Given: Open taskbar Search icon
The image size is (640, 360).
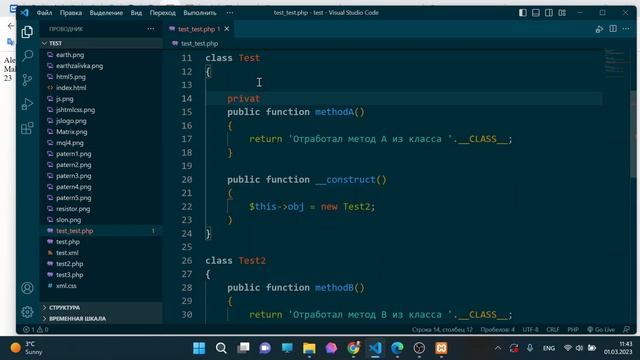Looking at the screenshot, I should tap(221, 348).
